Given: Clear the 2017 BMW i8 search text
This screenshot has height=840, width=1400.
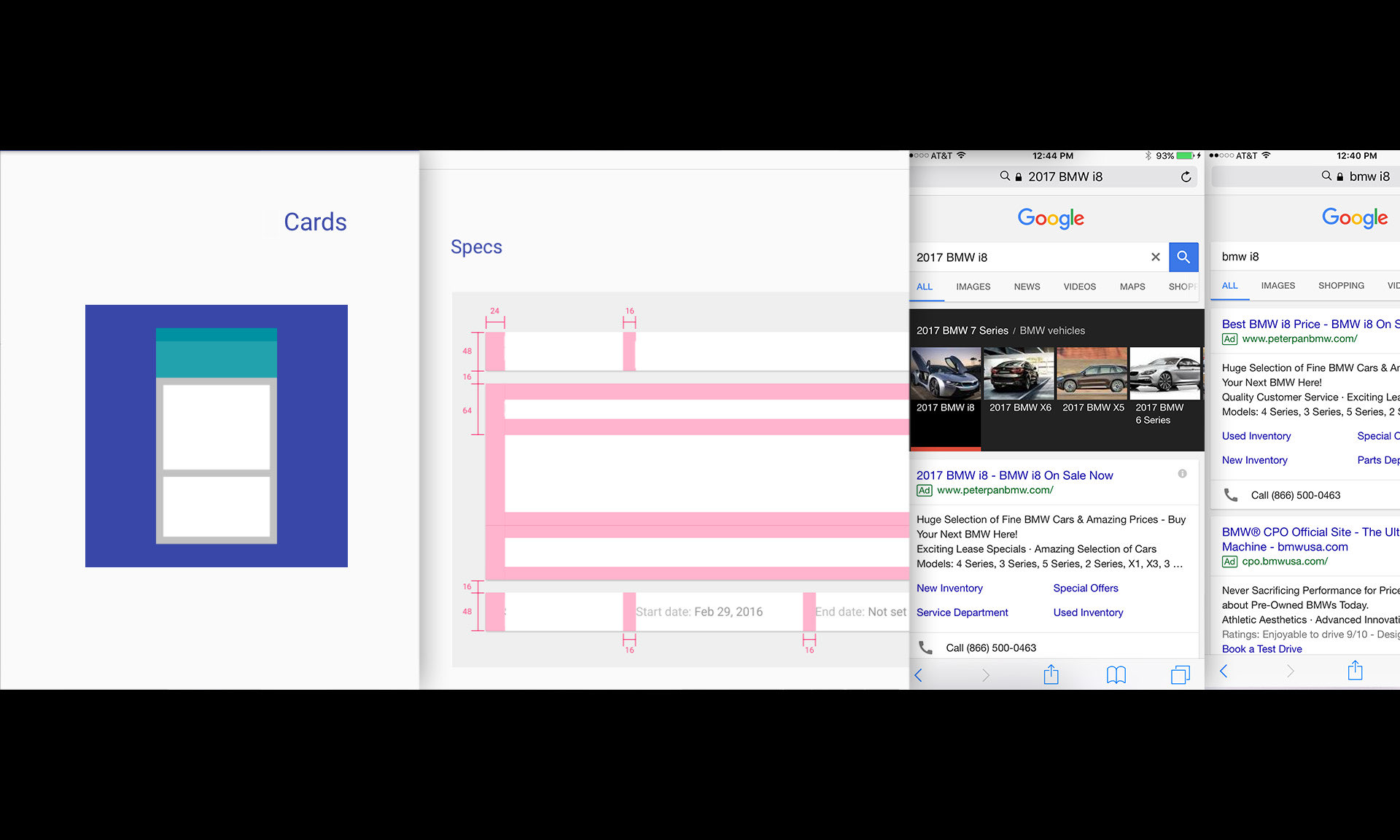Looking at the screenshot, I should pyautogui.click(x=1156, y=257).
